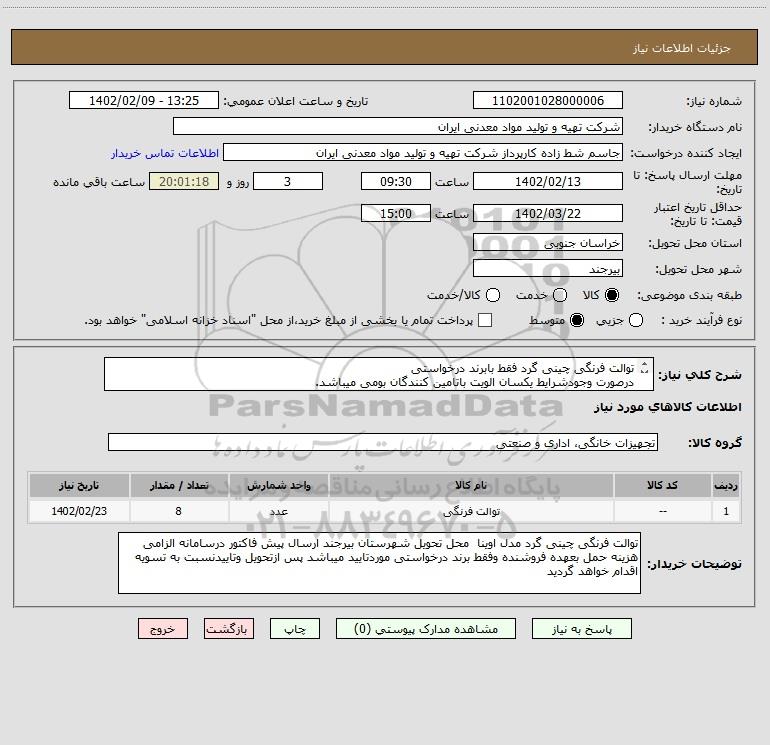Click the description box scroll spinner arrows
The width and height of the screenshot is (770, 745).
[x=645, y=368]
